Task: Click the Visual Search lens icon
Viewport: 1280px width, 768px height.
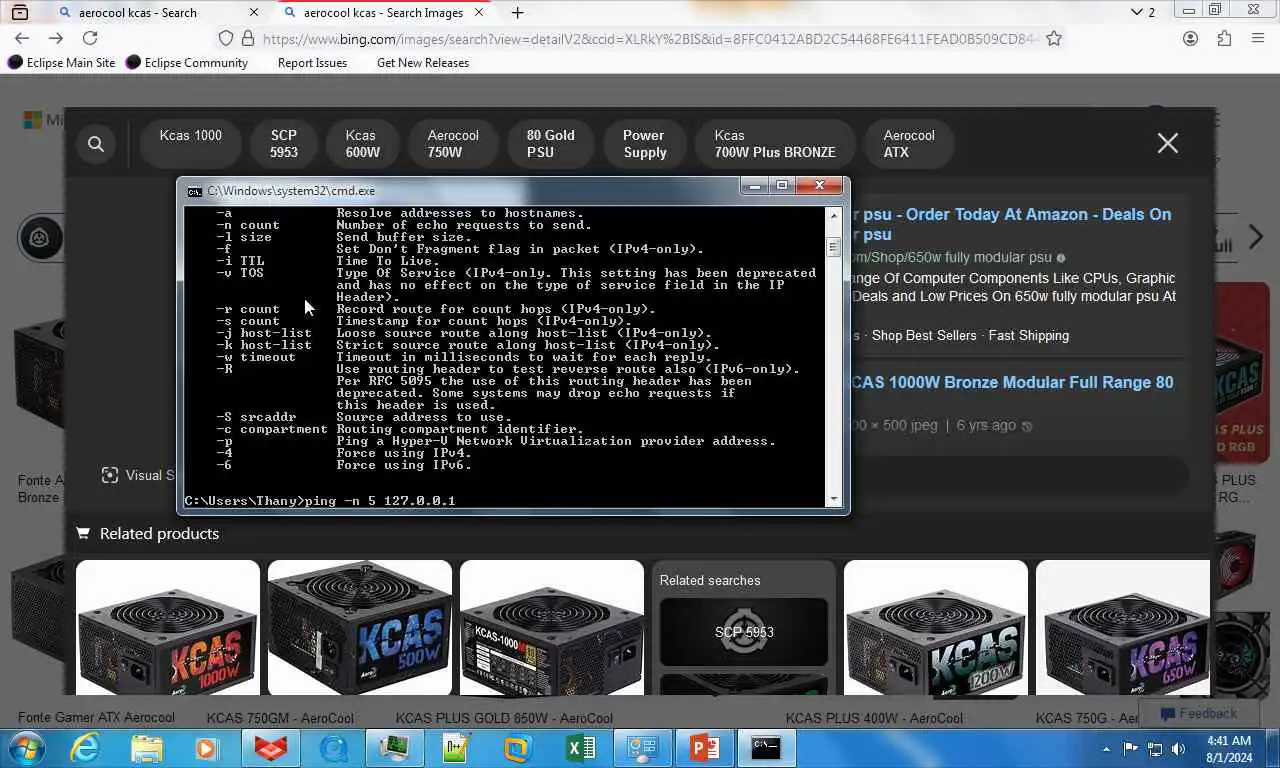Action: click(110, 475)
